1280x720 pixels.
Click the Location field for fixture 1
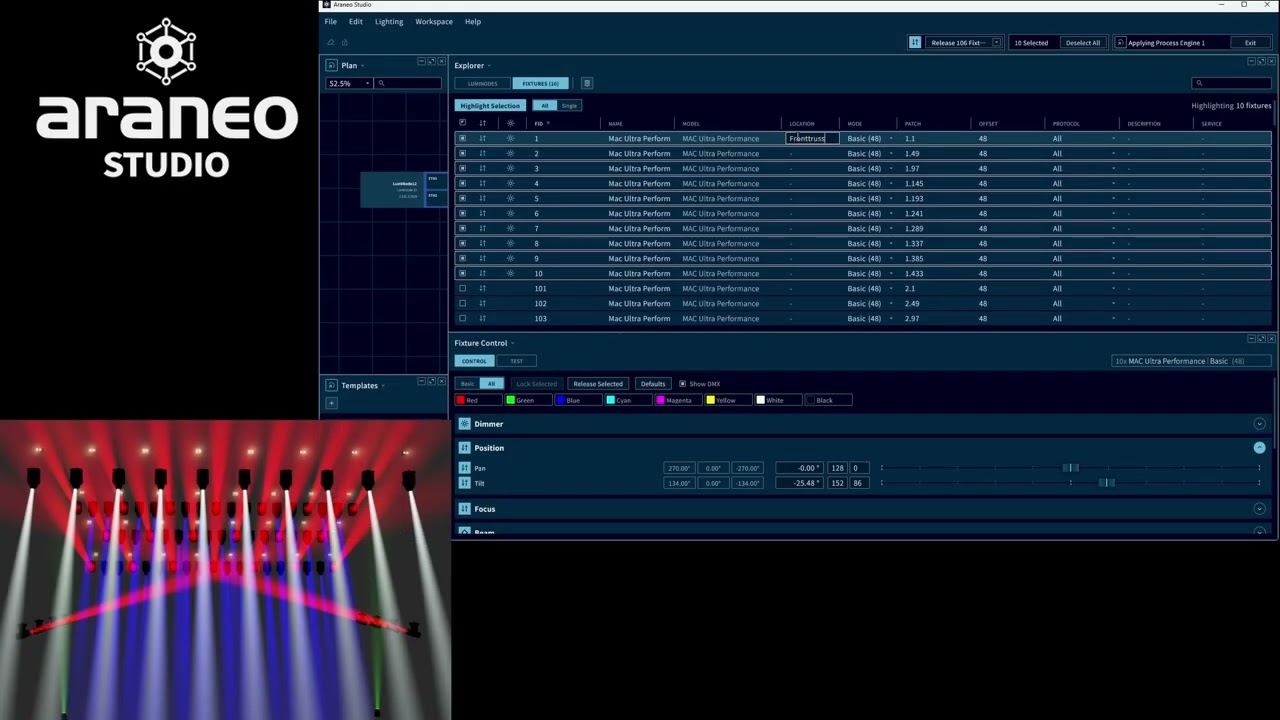tap(812, 139)
